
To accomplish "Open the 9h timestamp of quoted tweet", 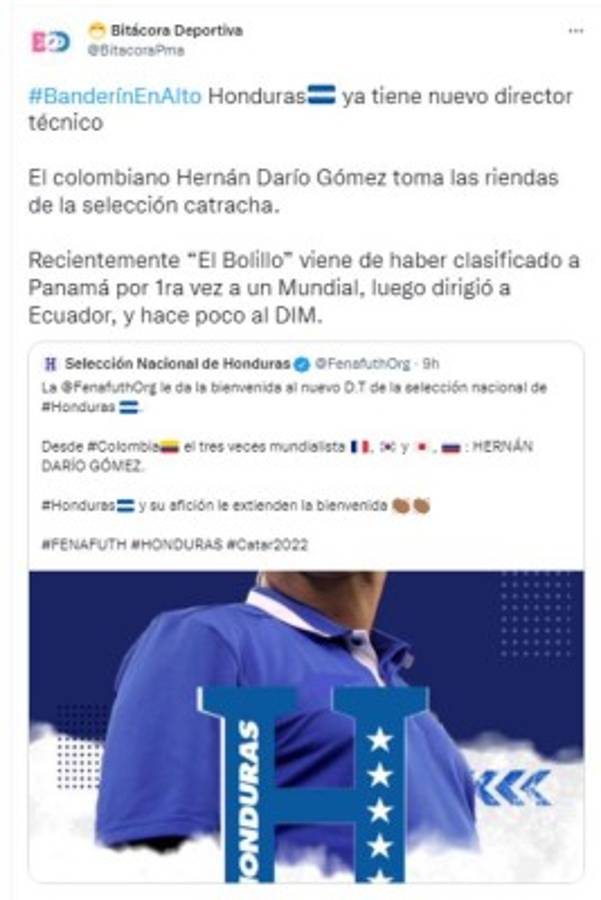I will 431,363.
